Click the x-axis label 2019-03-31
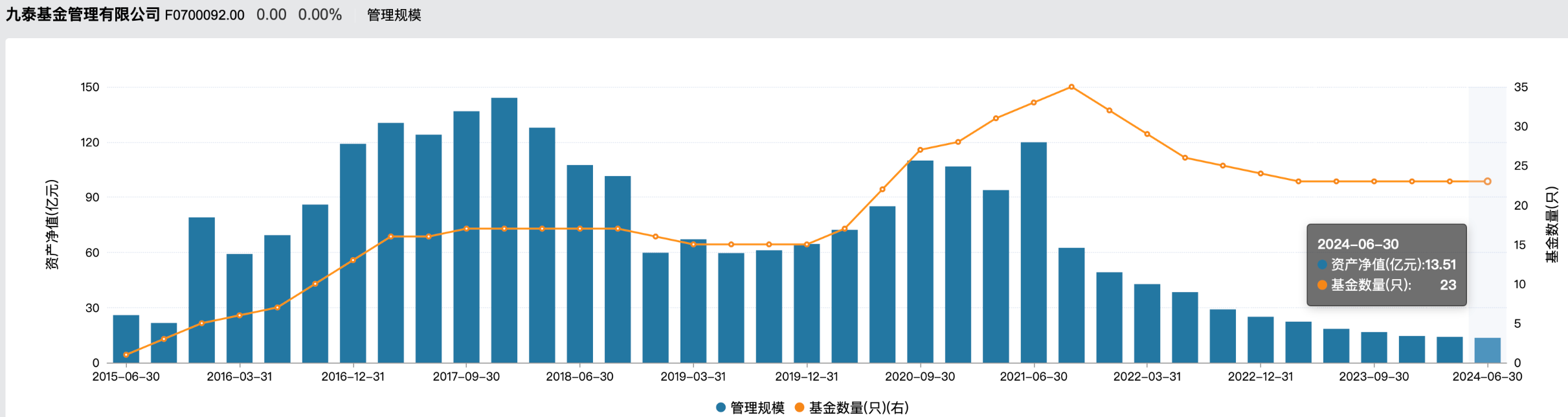Screen dimensions: 1568x417 (693, 377)
